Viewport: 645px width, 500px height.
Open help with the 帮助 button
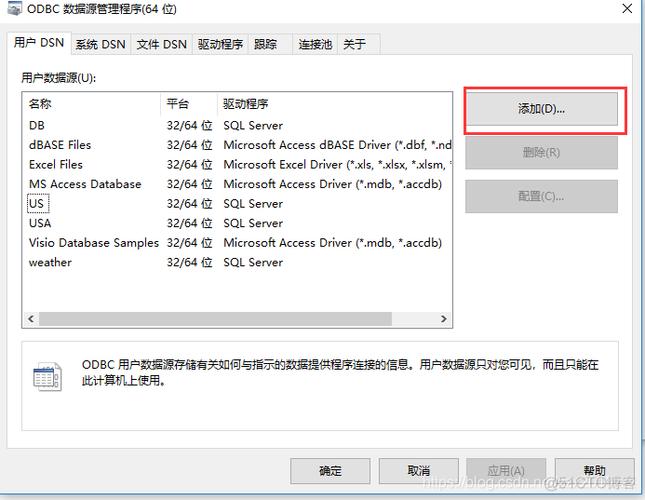[x=594, y=471]
